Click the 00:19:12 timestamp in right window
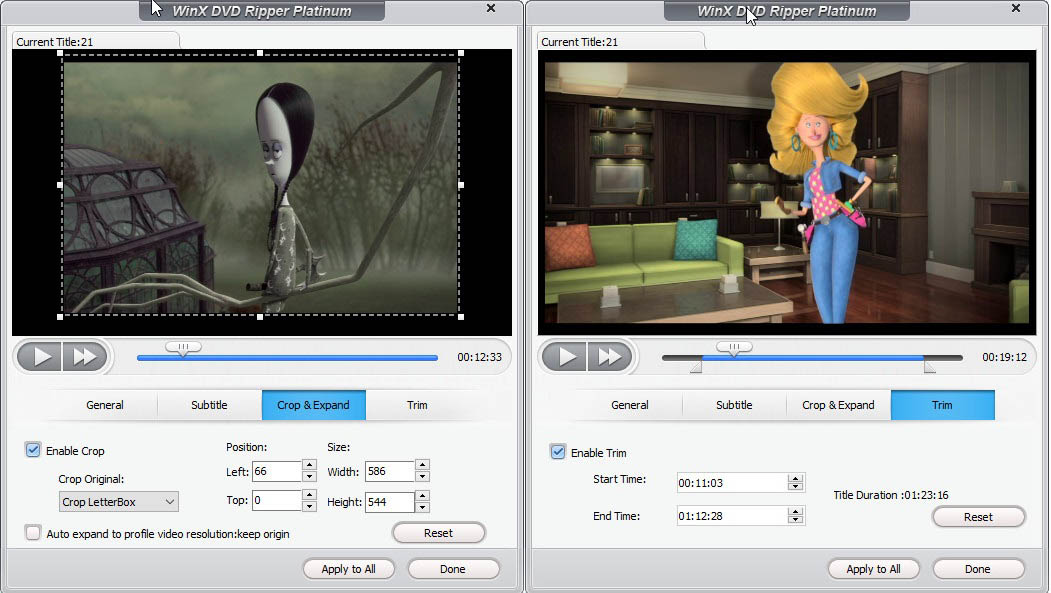 pyautogui.click(x=1004, y=357)
